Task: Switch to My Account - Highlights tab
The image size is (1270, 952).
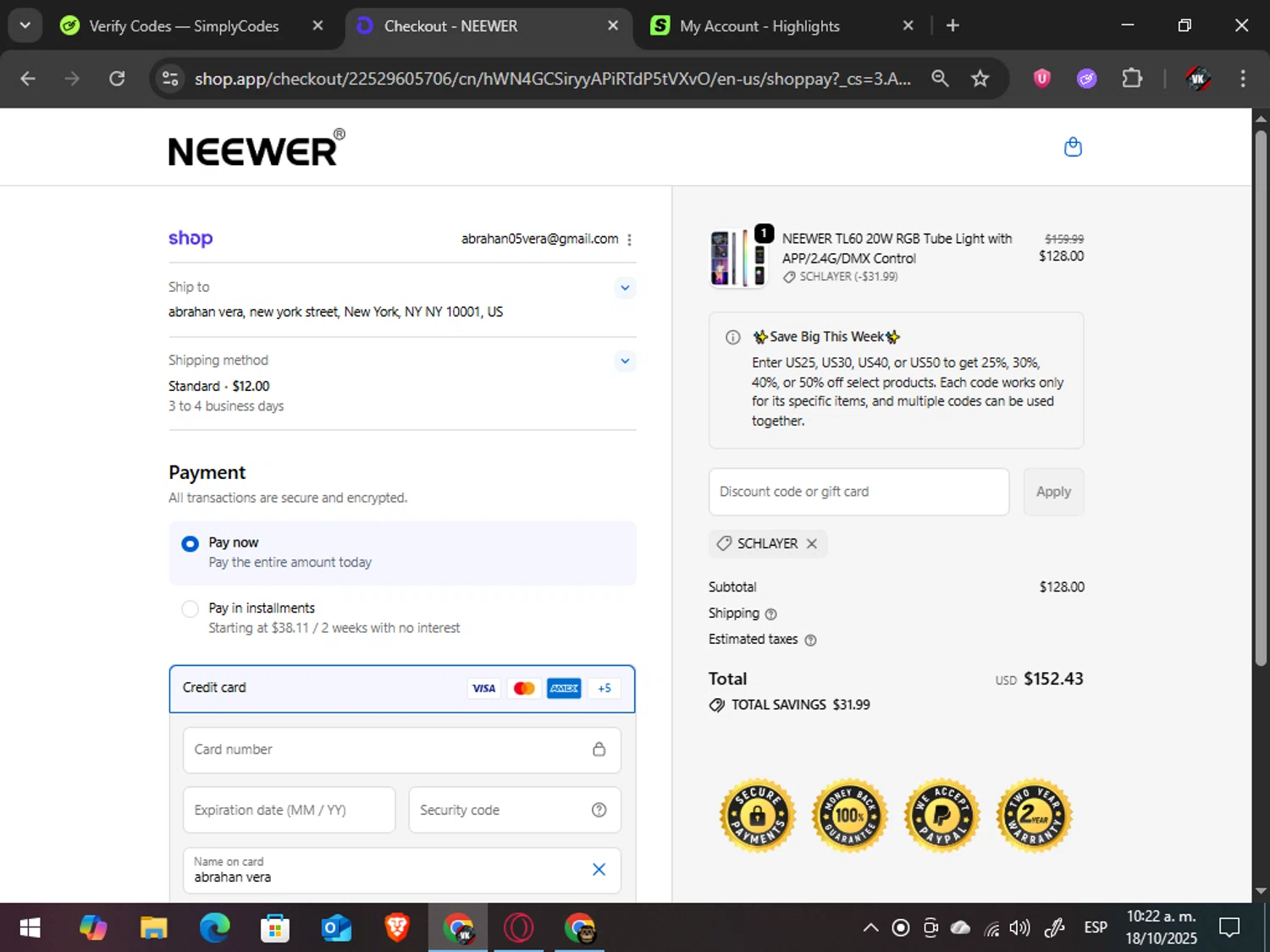Action: 759,26
